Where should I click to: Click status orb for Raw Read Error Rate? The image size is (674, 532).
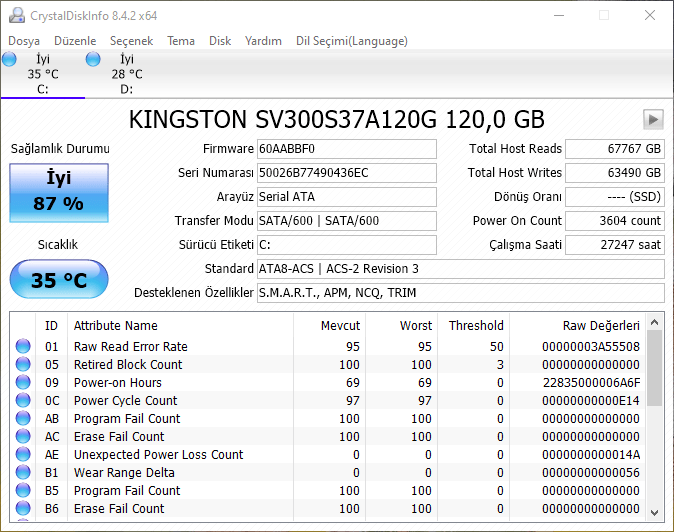[x=23, y=346]
